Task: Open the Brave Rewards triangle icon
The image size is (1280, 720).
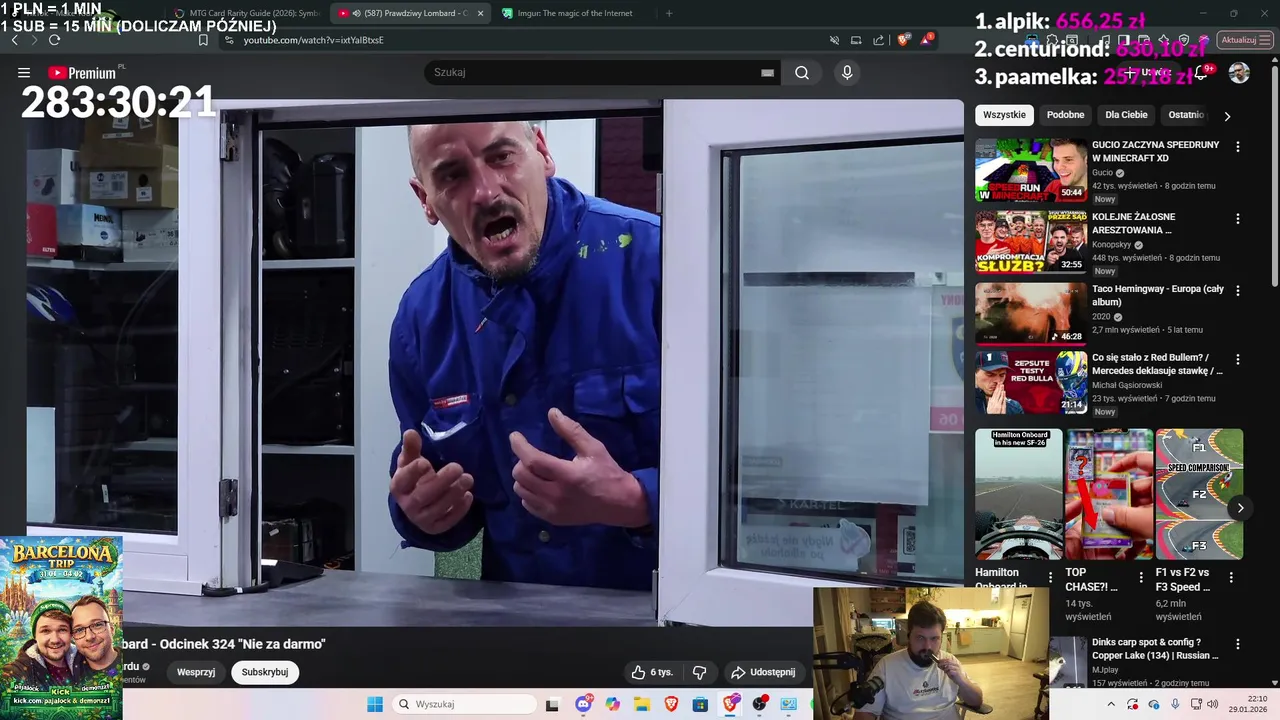Action: point(926,40)
